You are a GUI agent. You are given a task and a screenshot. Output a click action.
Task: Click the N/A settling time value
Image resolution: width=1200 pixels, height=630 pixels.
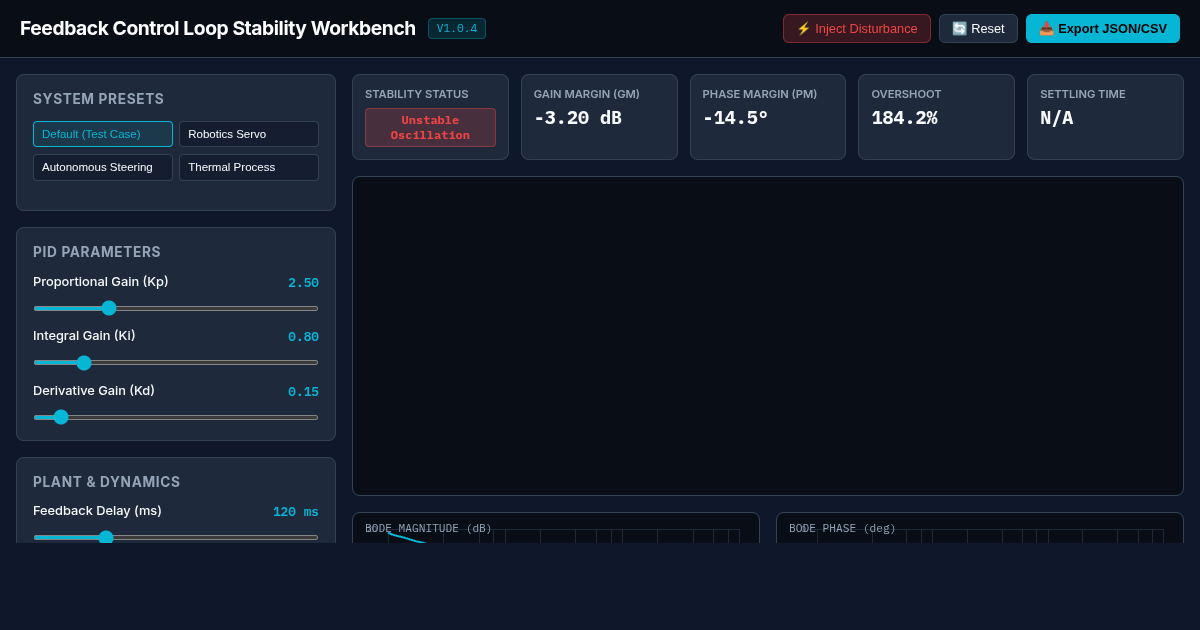(x=1056, y=118)
